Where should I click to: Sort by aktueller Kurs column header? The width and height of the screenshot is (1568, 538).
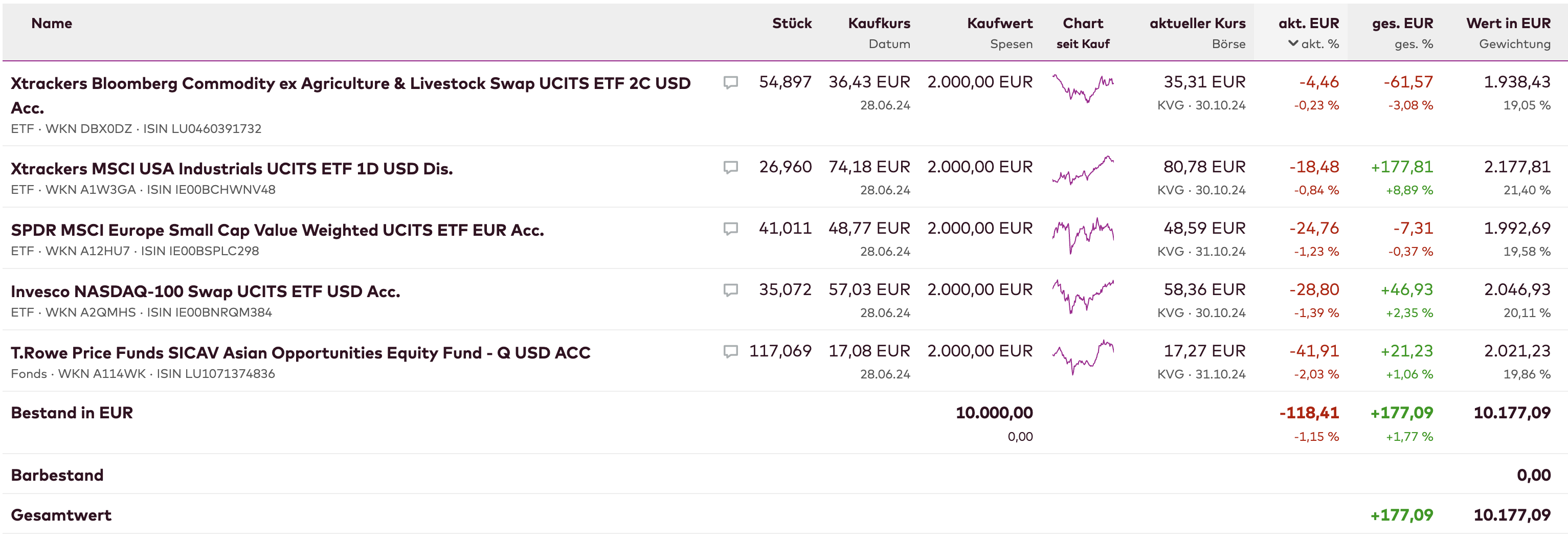click(1197, 23)
